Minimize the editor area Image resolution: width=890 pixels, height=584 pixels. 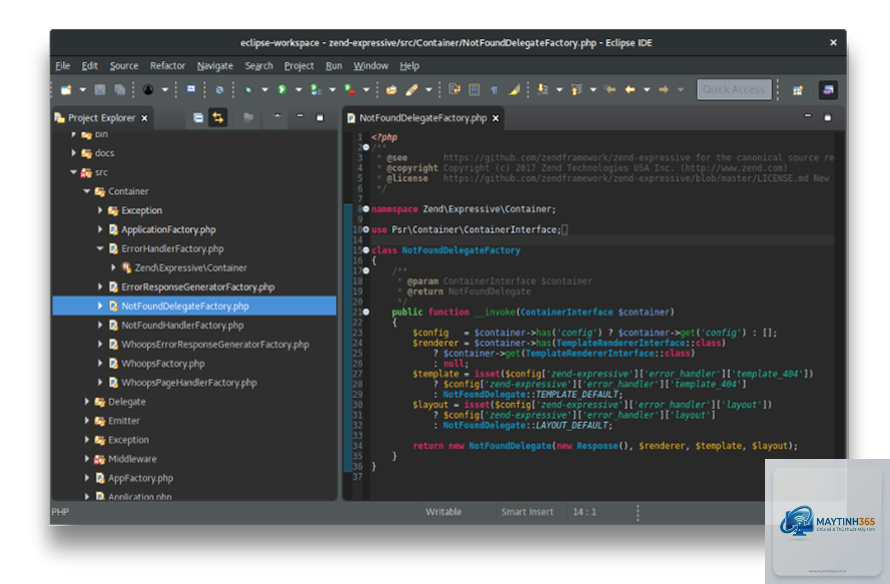coord(808,116)
